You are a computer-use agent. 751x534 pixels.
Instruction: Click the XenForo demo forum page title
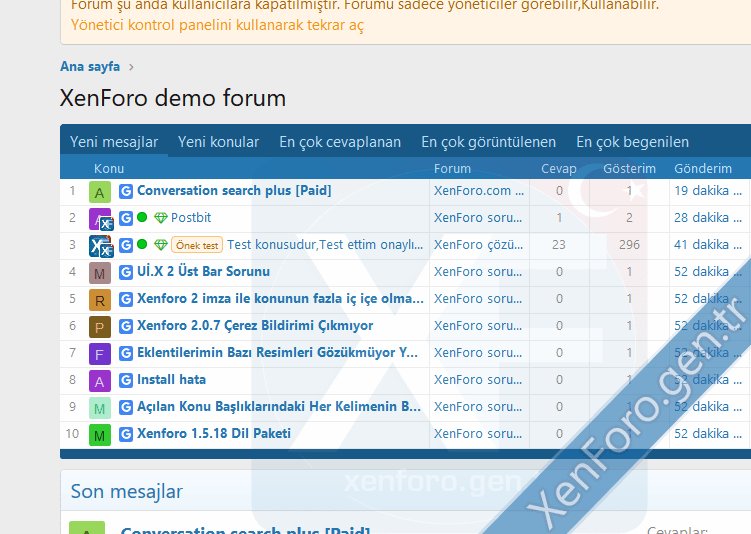pyautogui.click(x=173, y=98)
